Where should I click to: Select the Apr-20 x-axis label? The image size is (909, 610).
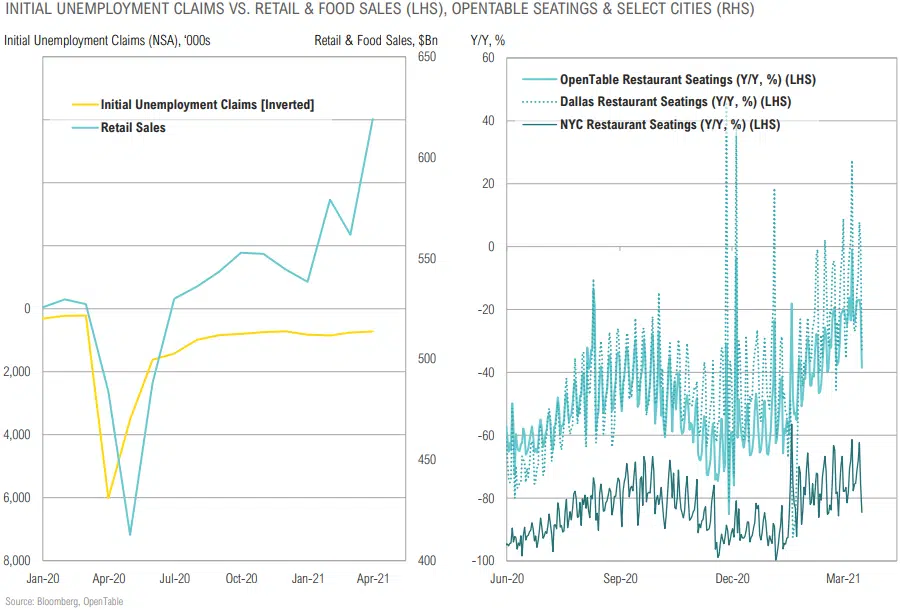point(108,579)
